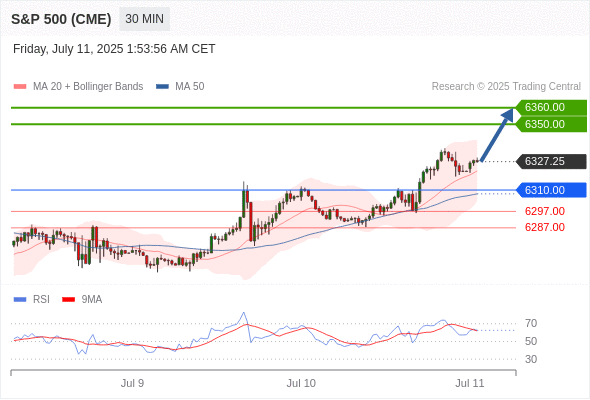Click the green 6350.00 resistance price tag
The image size is (590, 400).
pyautogui.click(x=551, y=124)
